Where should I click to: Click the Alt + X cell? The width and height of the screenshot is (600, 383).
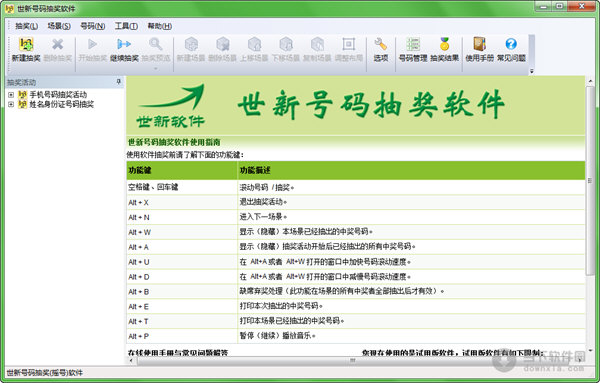[x=182, y=202]
